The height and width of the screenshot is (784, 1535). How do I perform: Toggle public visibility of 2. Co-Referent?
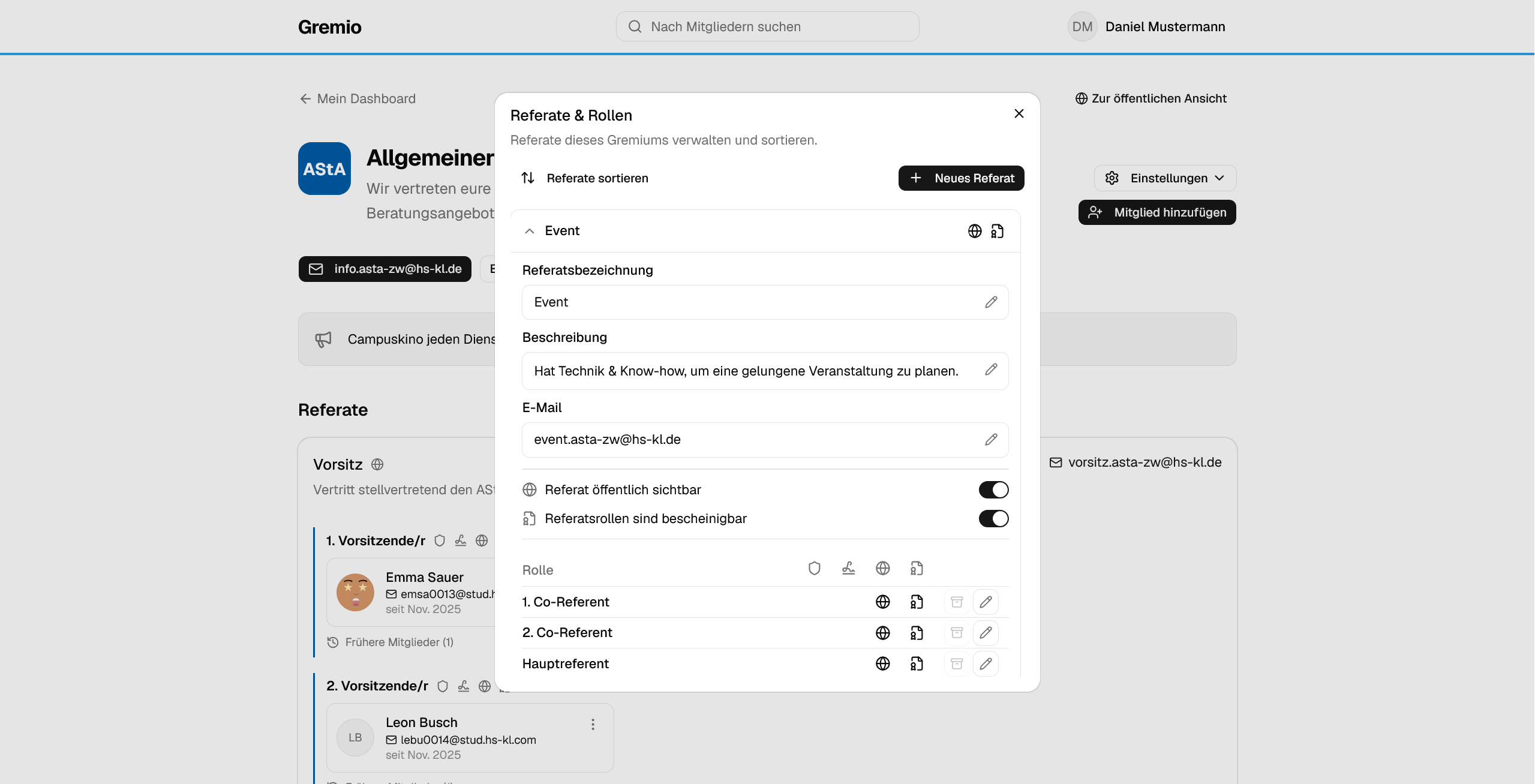pyautogui.click(x=882, y=633)
